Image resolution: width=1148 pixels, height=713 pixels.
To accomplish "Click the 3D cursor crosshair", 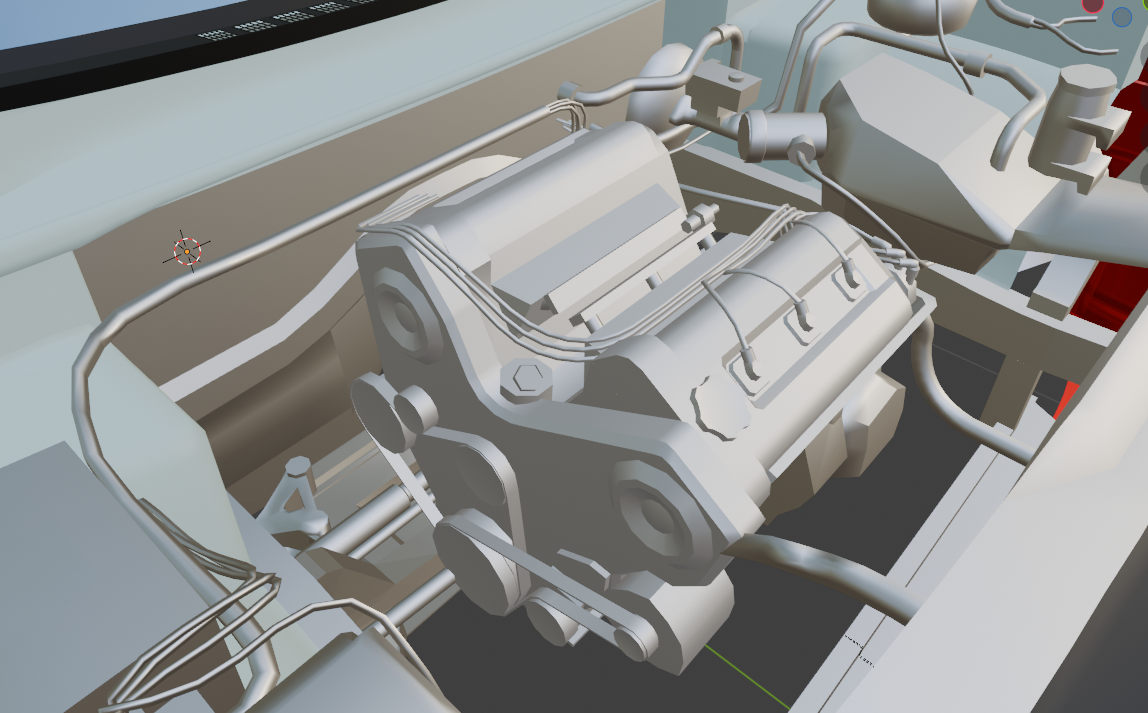I will click(187, 251).
